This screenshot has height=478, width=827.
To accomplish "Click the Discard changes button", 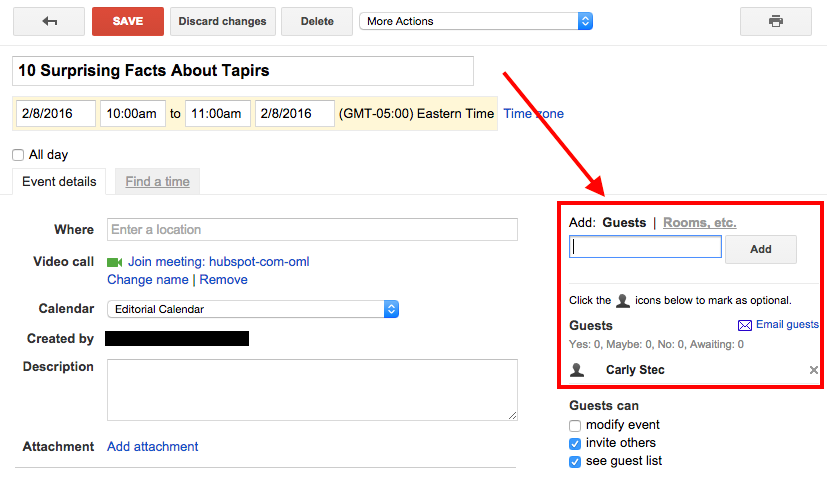I will [223, 21].
